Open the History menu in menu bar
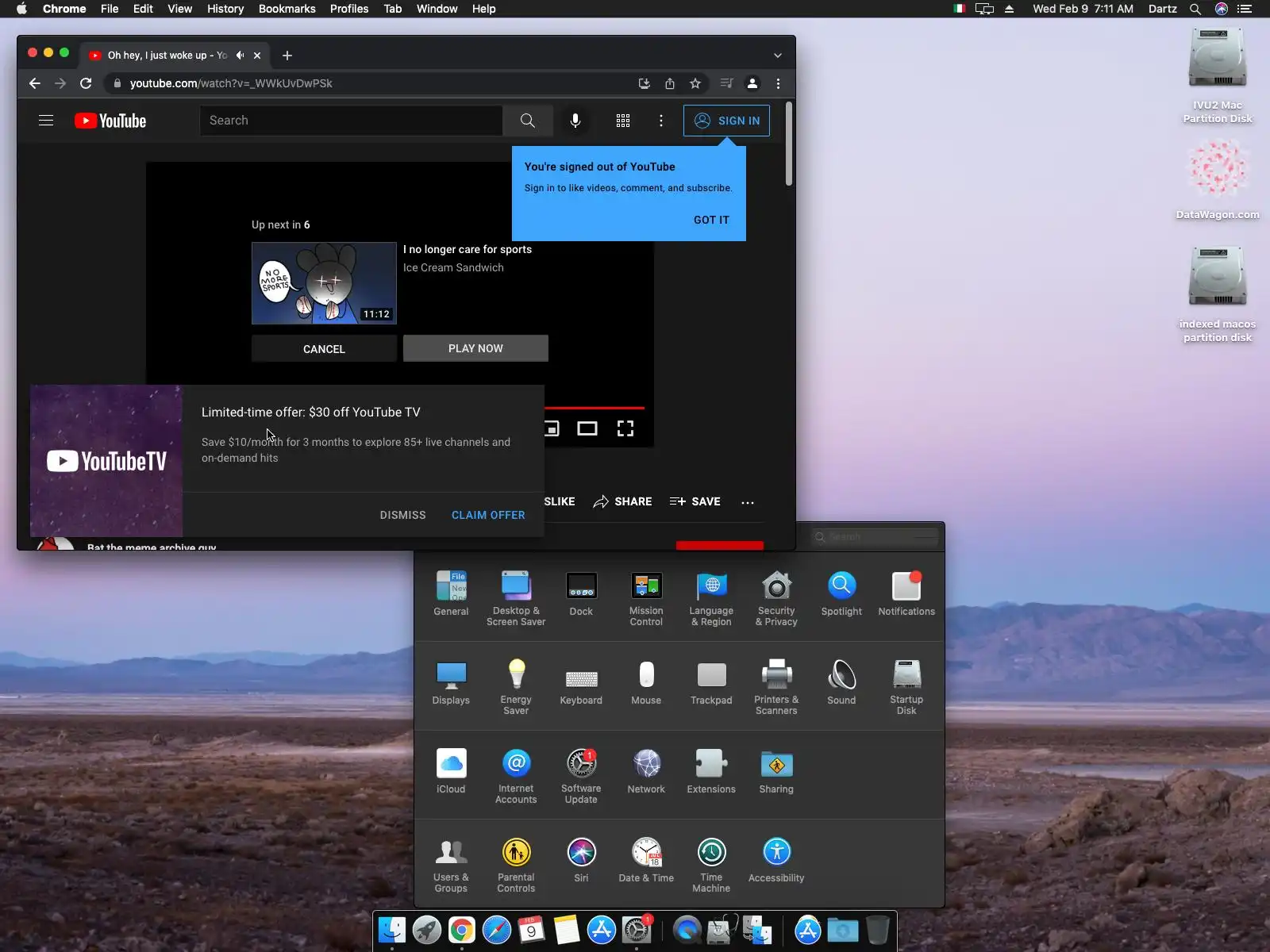The height and width of the screenshot is (952, 1270). [225, 9]
